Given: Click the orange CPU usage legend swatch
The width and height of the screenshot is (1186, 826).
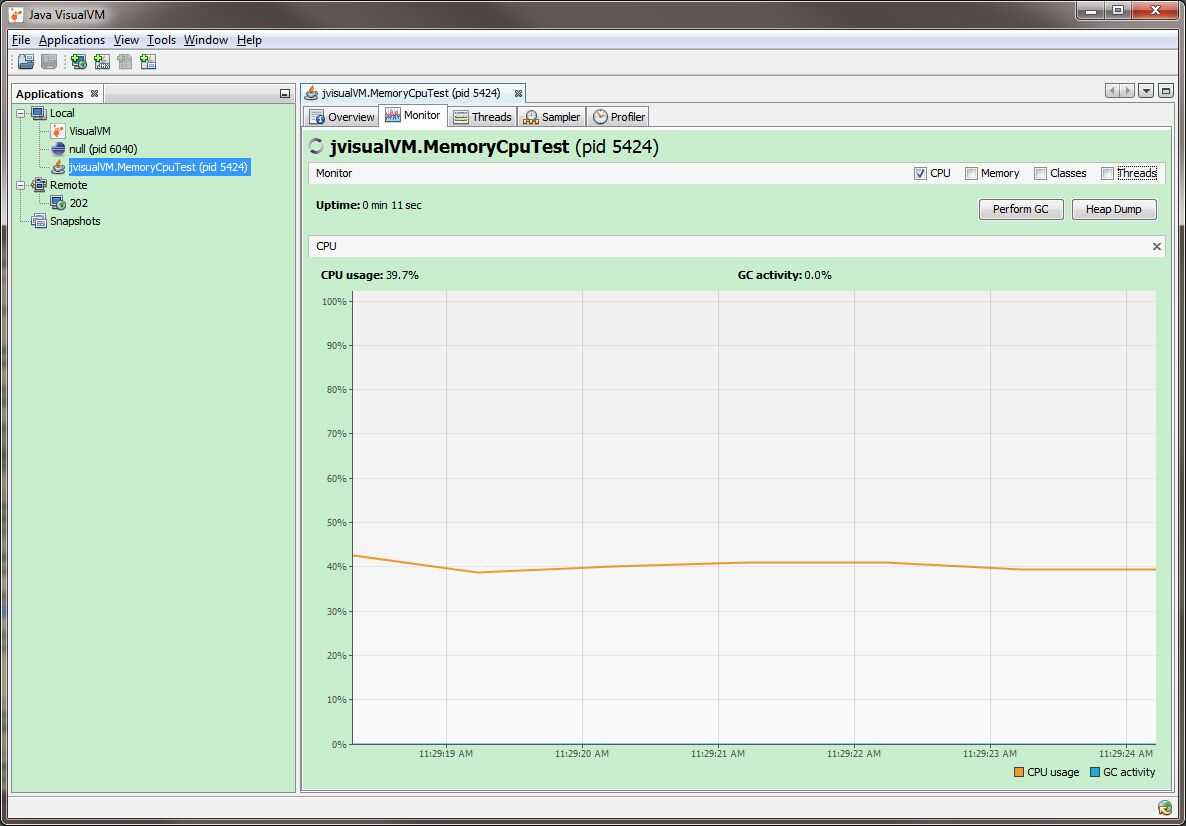Looking at the screenshot, I should [x=1019, y=772].
